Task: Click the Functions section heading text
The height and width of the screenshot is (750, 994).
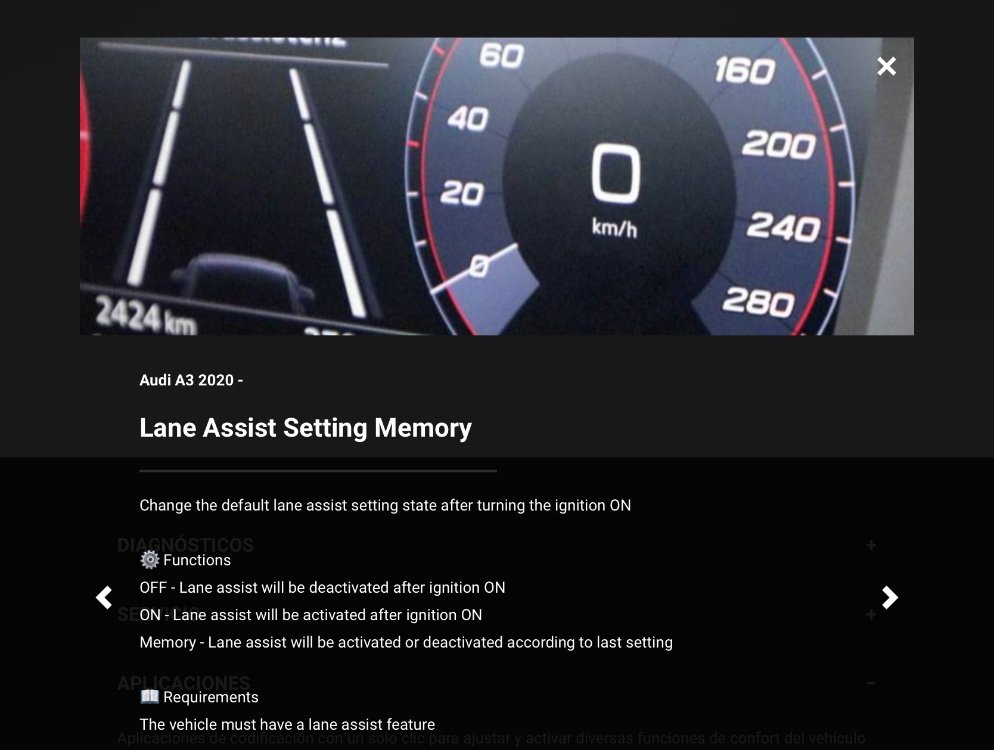Action: point(197,560)
